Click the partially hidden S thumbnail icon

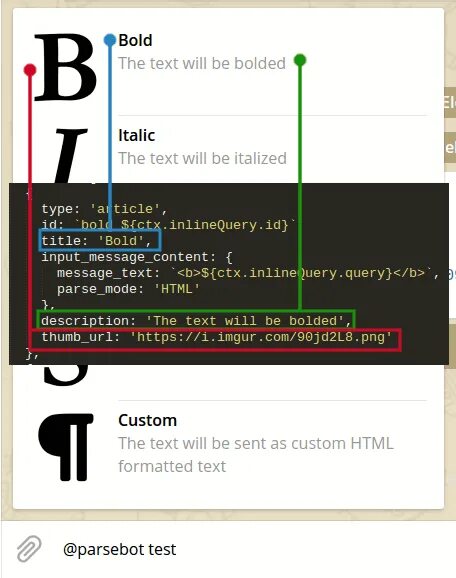coord(66,375)
